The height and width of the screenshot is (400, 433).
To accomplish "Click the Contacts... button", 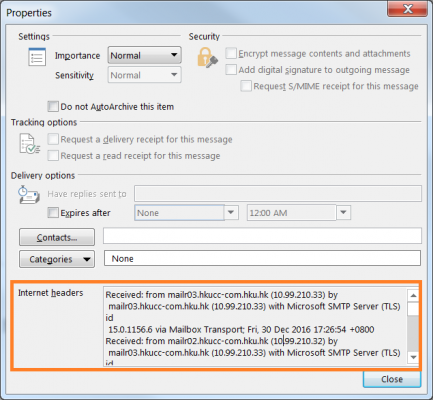I will 57,237.
